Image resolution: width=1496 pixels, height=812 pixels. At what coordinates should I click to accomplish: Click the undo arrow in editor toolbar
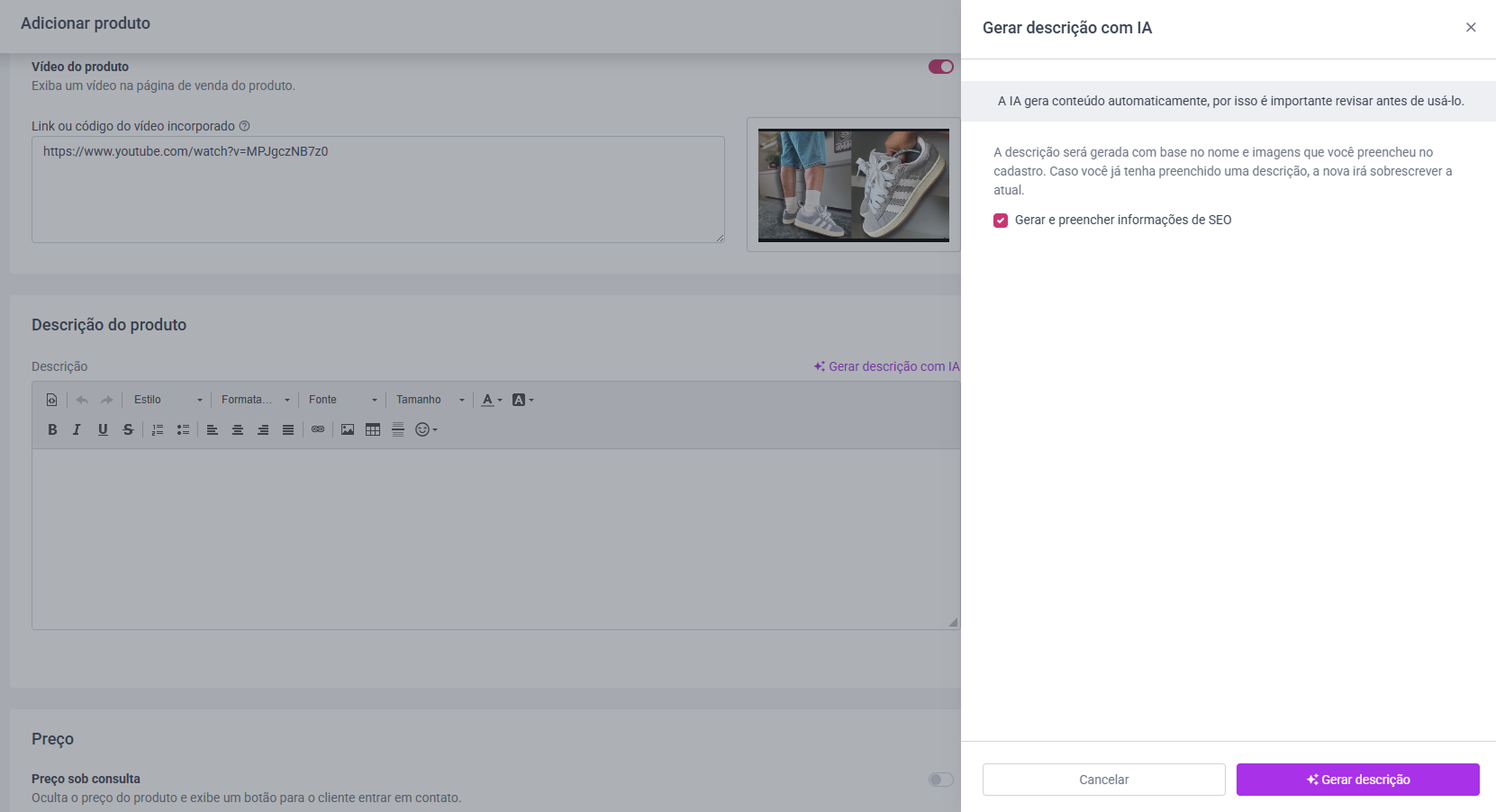pyautogui.click(x=82, y=400)
